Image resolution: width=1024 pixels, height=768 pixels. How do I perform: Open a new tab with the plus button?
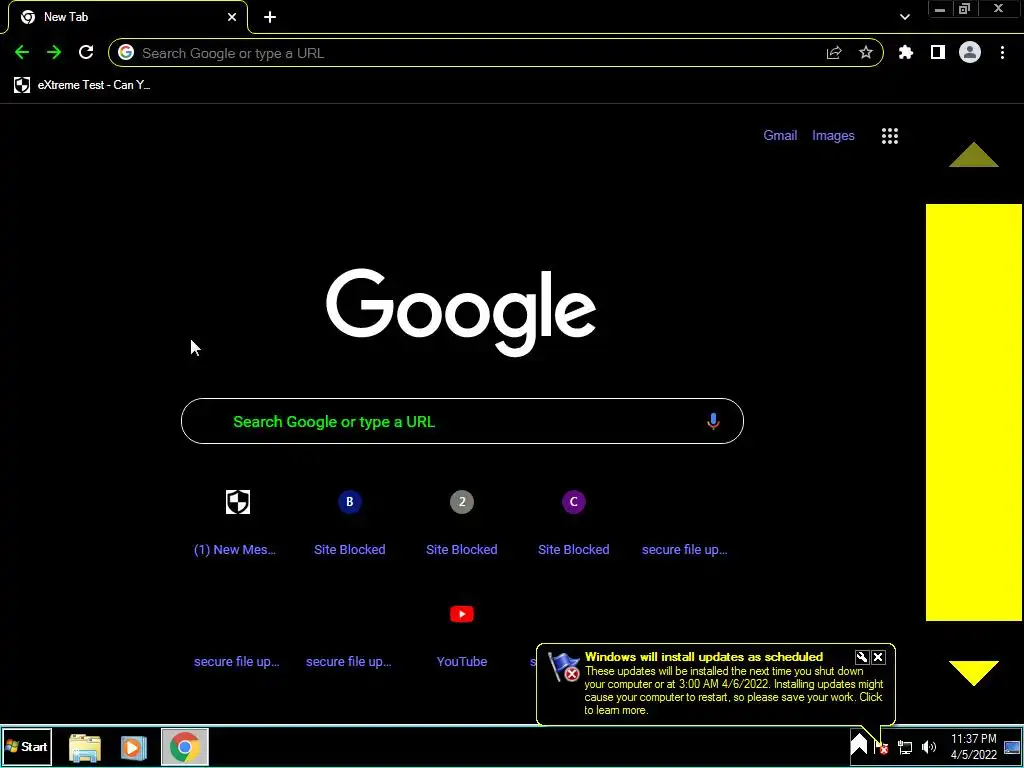coord(270,17)
